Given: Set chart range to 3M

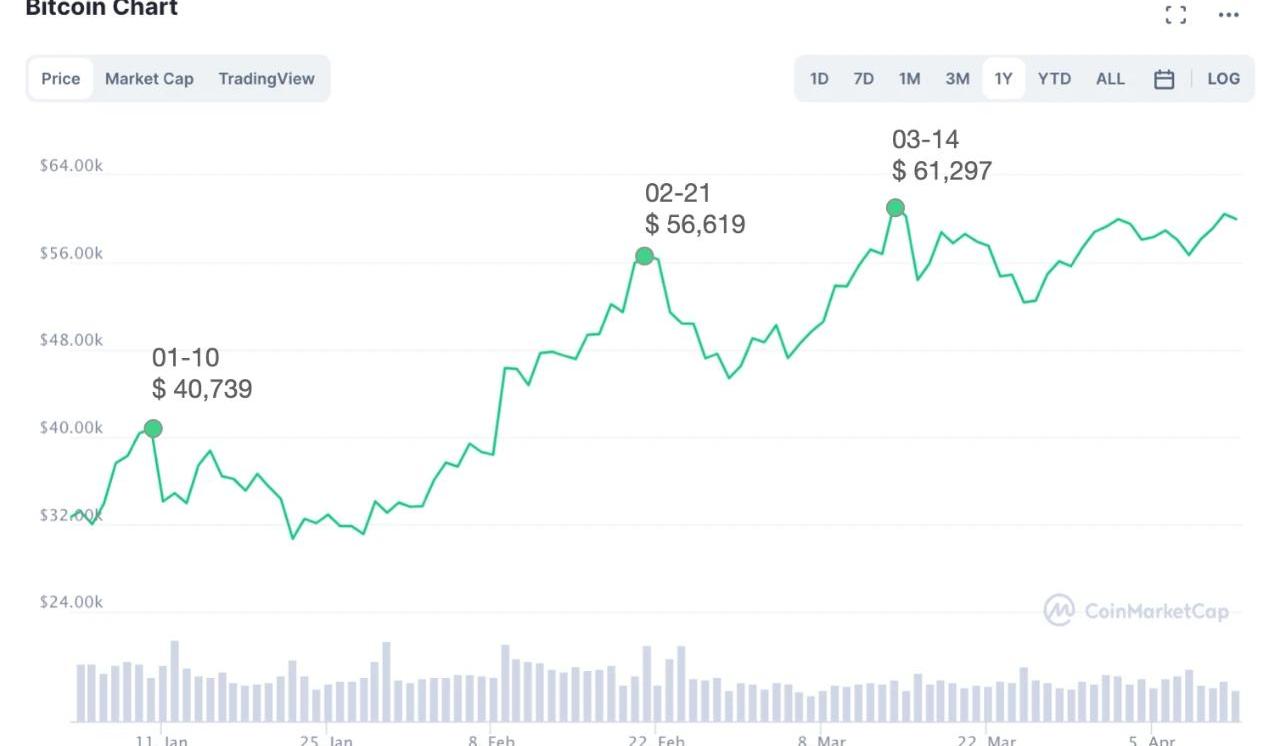Looking at the screenshot, I should pyautogui.click(x=957, y=79).
